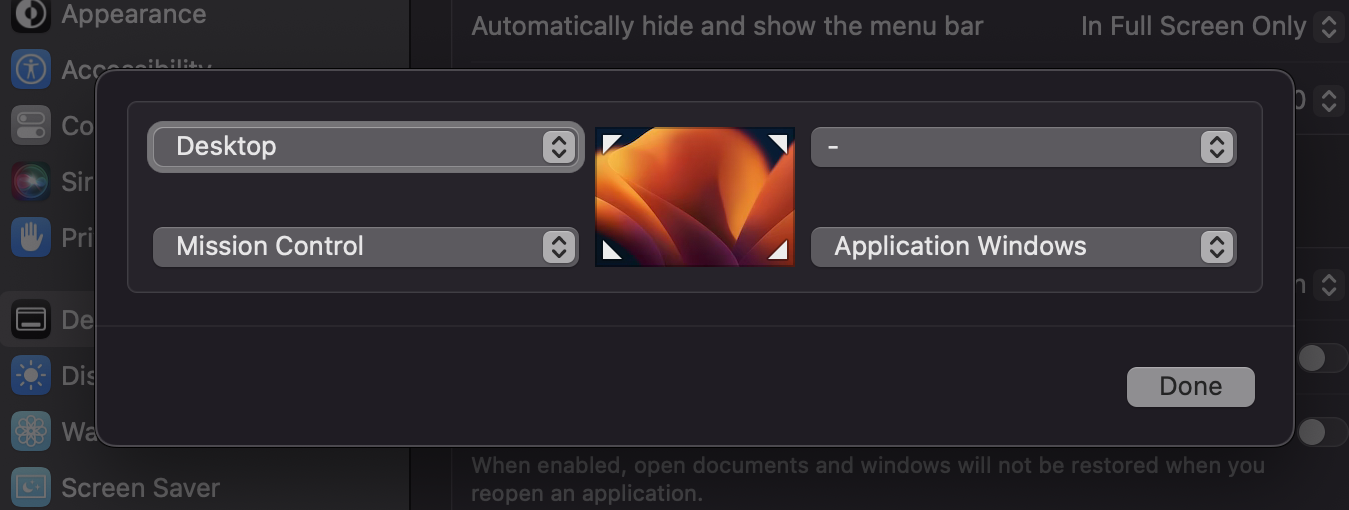Screen dimensions: 1349x510
Task: Open the top-right hot corner dropdown showing a dash
Action: click(1023, 147)
